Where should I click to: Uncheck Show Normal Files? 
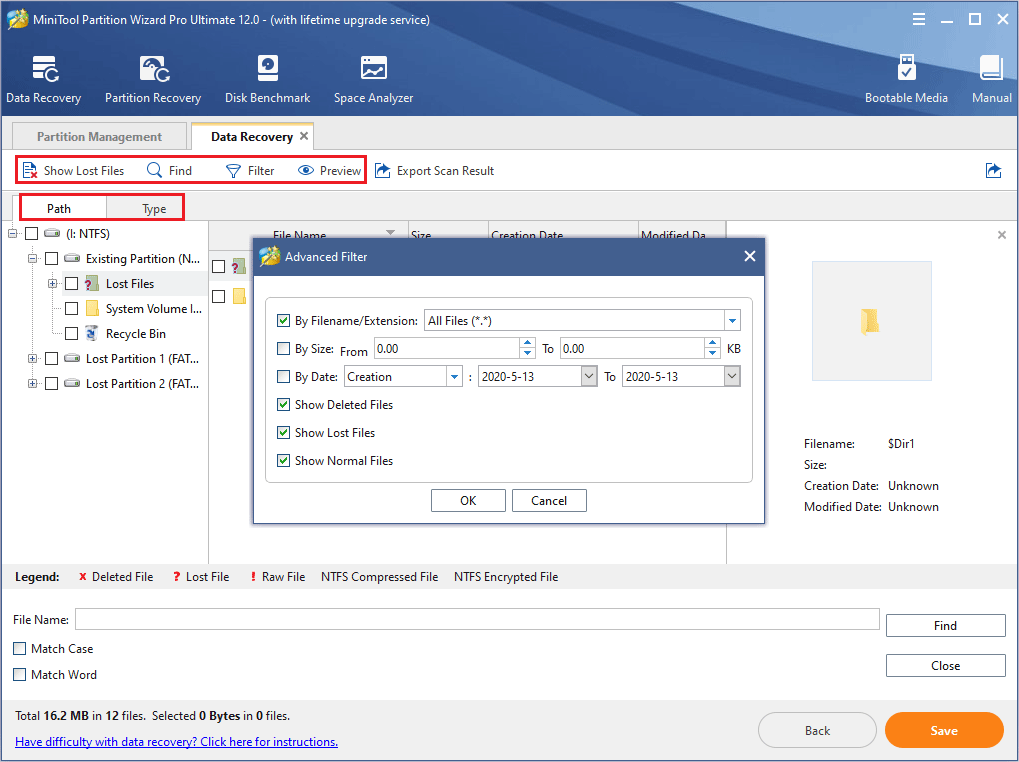(283, 461)
